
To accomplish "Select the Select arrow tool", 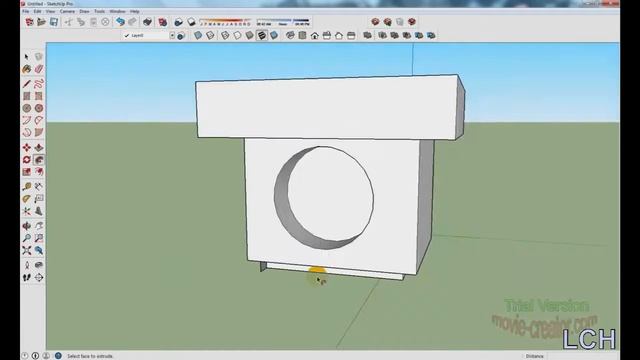I will [x=27, y=57].
